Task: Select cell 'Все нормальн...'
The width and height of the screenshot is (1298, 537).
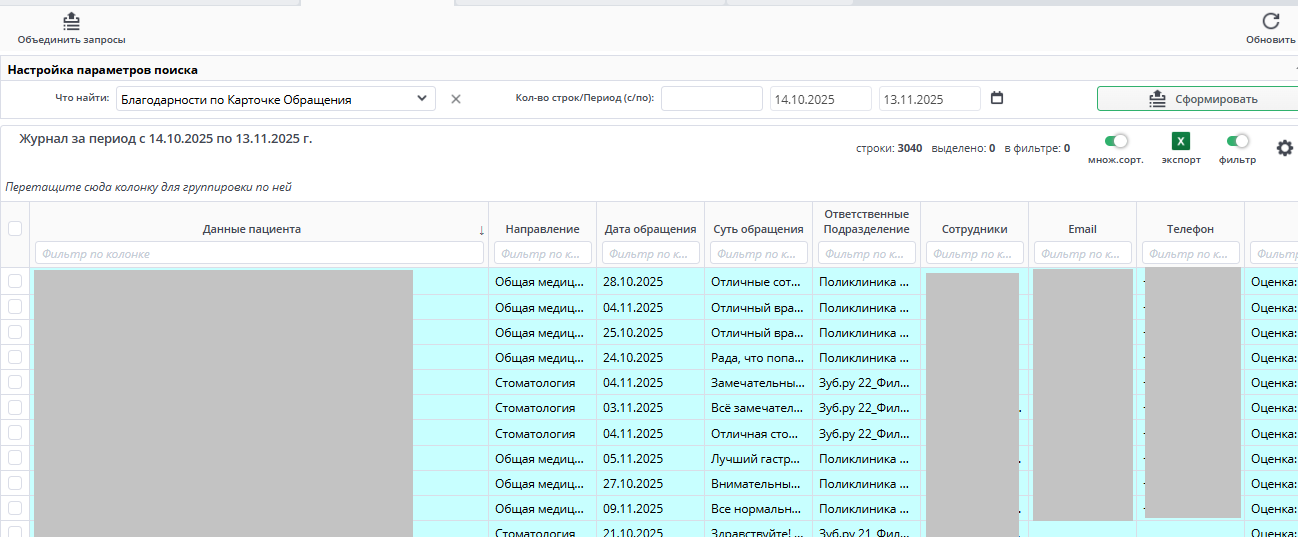Action: click(758, 508)
